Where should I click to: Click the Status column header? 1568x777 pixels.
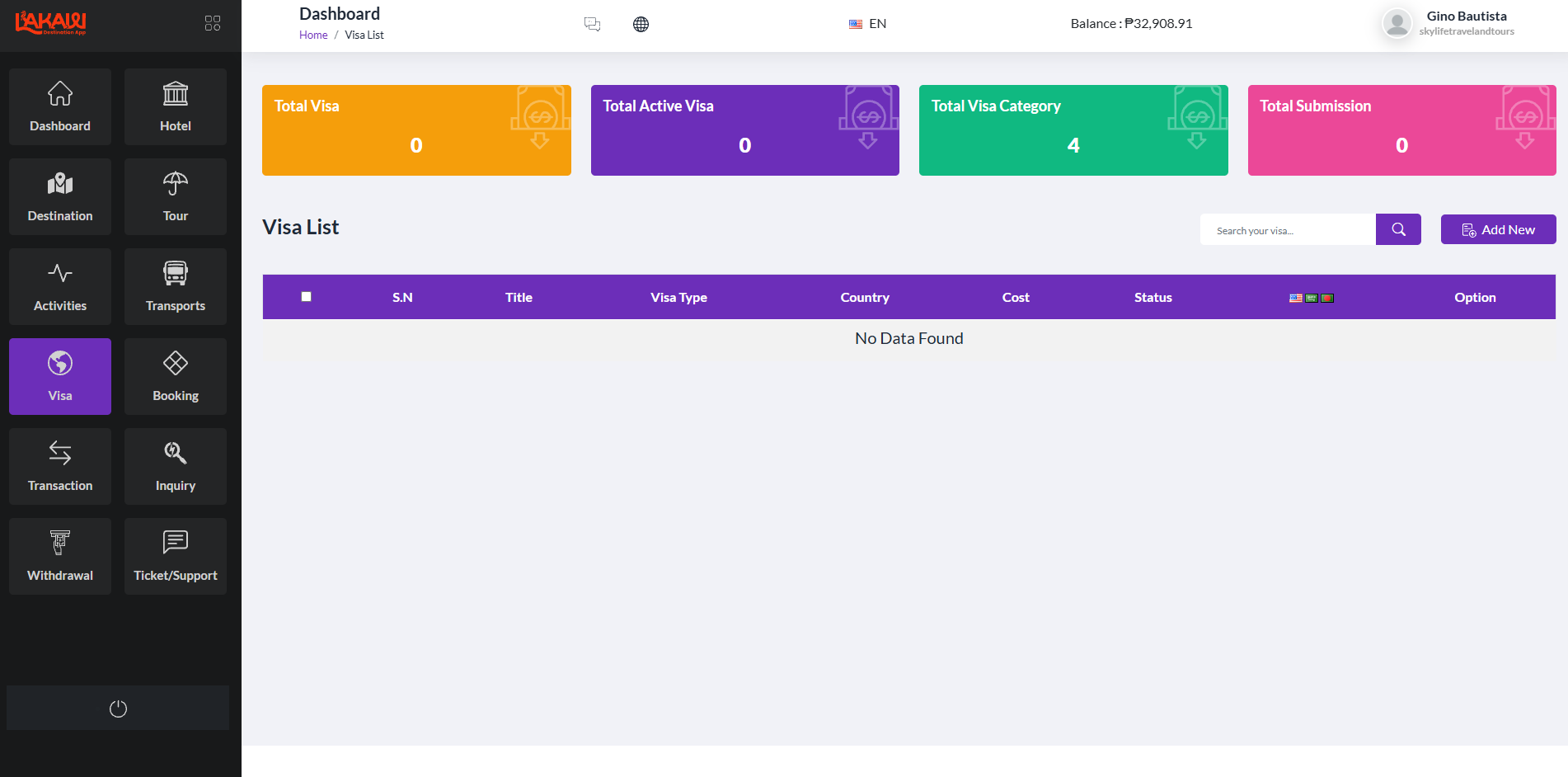click(x=1153, y=297)
